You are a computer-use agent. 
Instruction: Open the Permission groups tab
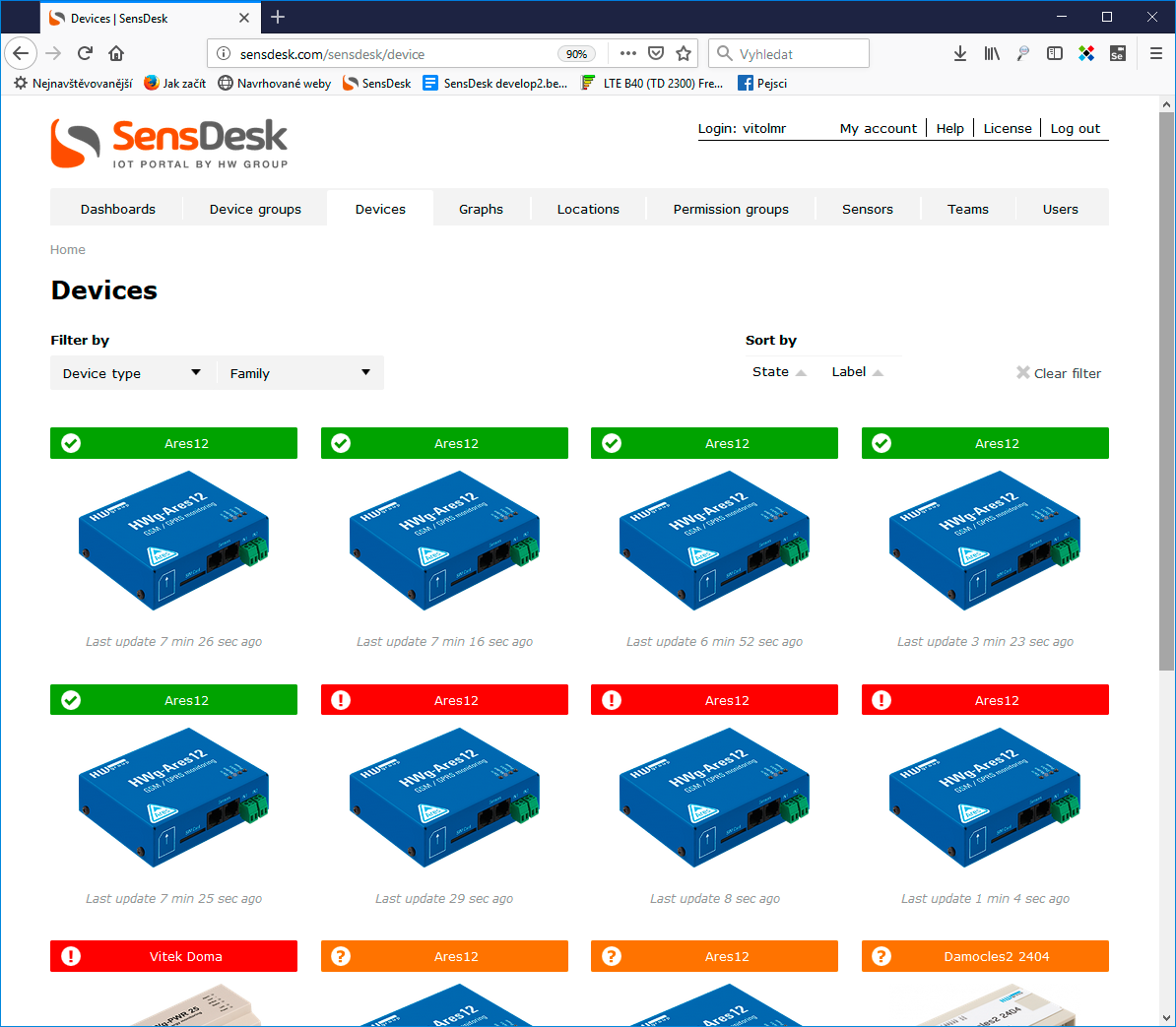pos(731,209)
